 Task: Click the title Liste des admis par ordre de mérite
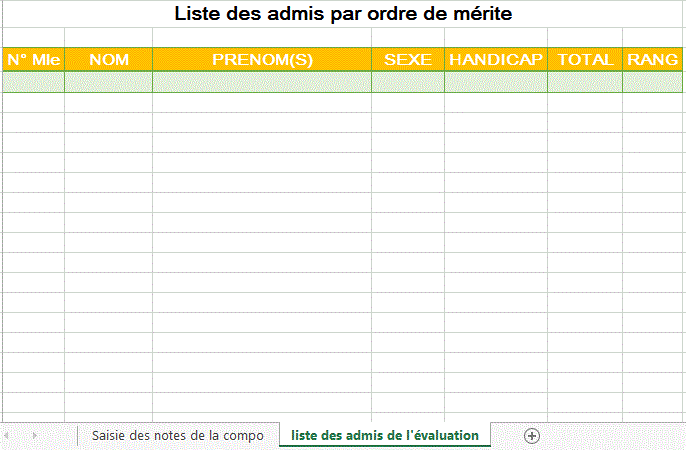click(x=343, y=14)
